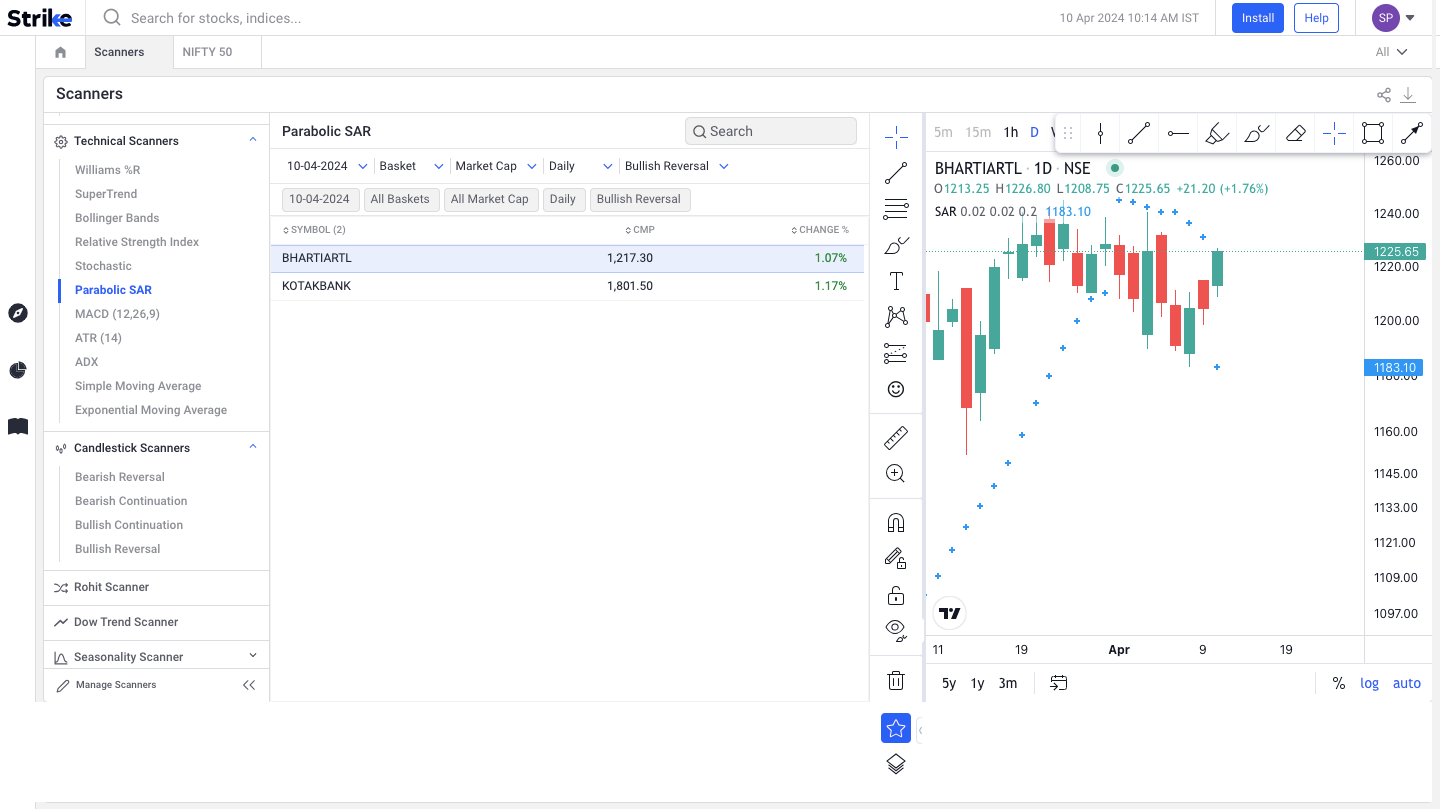Click the trash icon to remove drawings

[896, 681]
